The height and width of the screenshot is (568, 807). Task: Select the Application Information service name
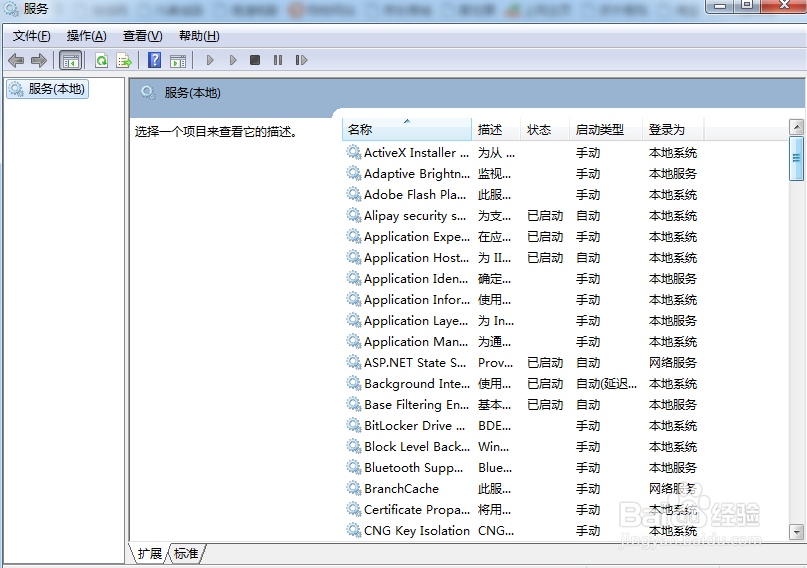pos(417,300)
